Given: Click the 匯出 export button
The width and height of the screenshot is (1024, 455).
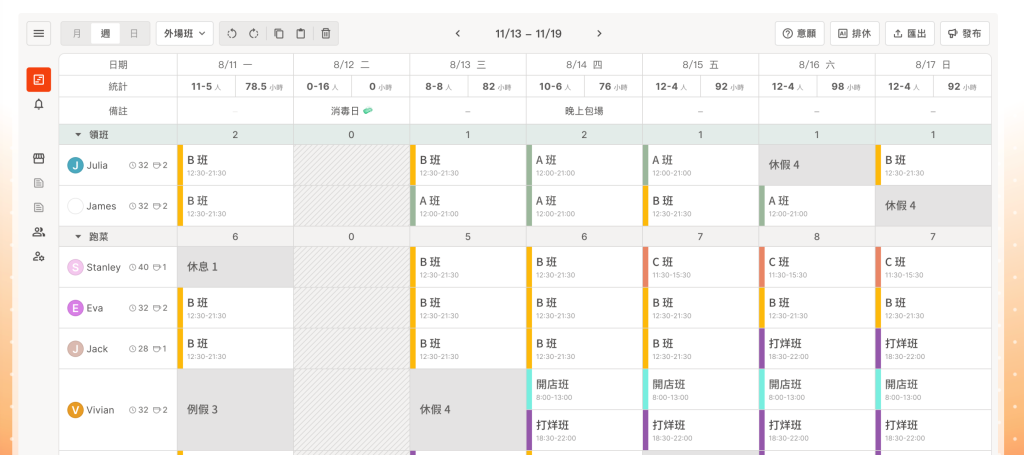Looking at the screenshot, I should coord(908,33).
